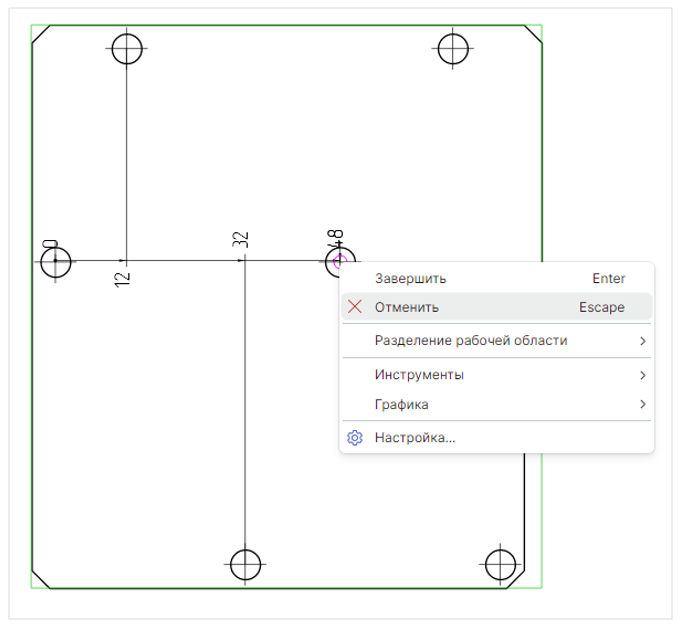
Task: Select the dimension label 32
Action: pos(240,240)
